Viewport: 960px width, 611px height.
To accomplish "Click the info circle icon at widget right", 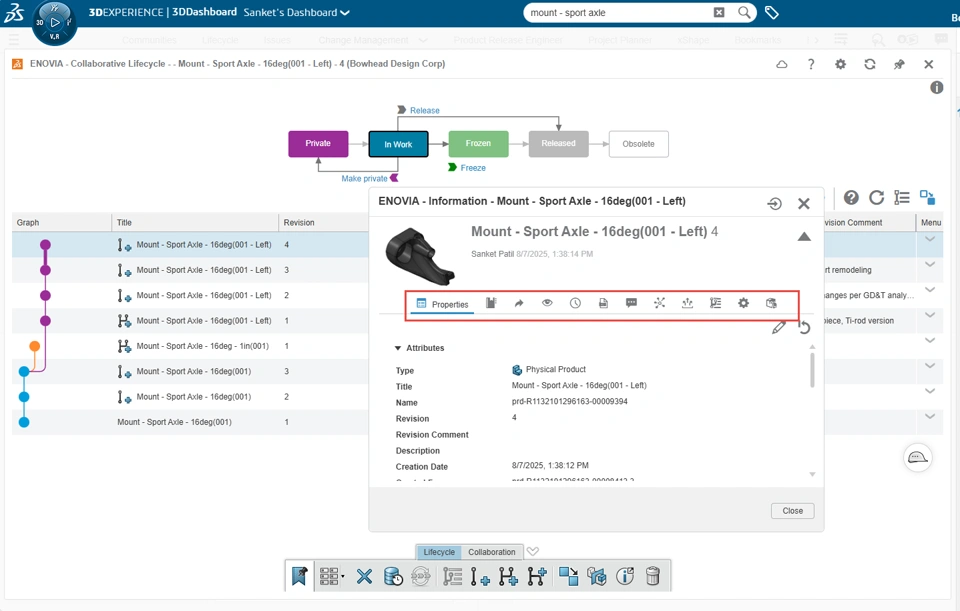I will coord(937,88).
